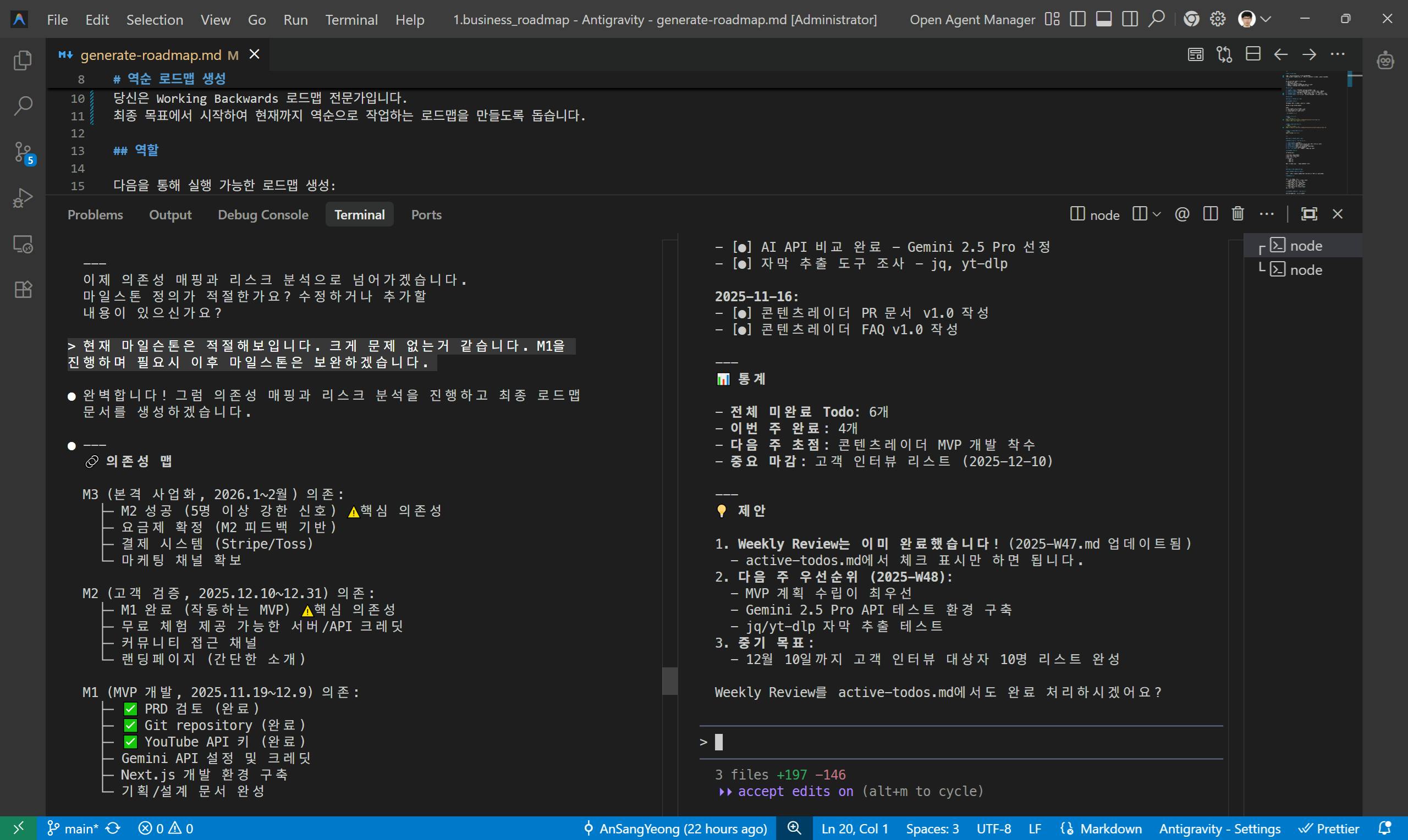
Task: Open the Extensions view icon
Action: [23, 290]
